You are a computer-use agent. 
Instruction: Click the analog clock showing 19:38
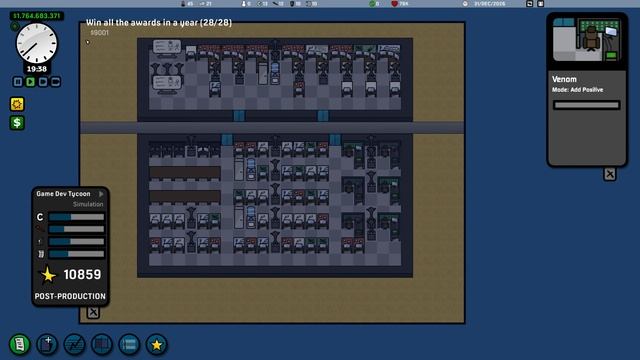[36, 43]
